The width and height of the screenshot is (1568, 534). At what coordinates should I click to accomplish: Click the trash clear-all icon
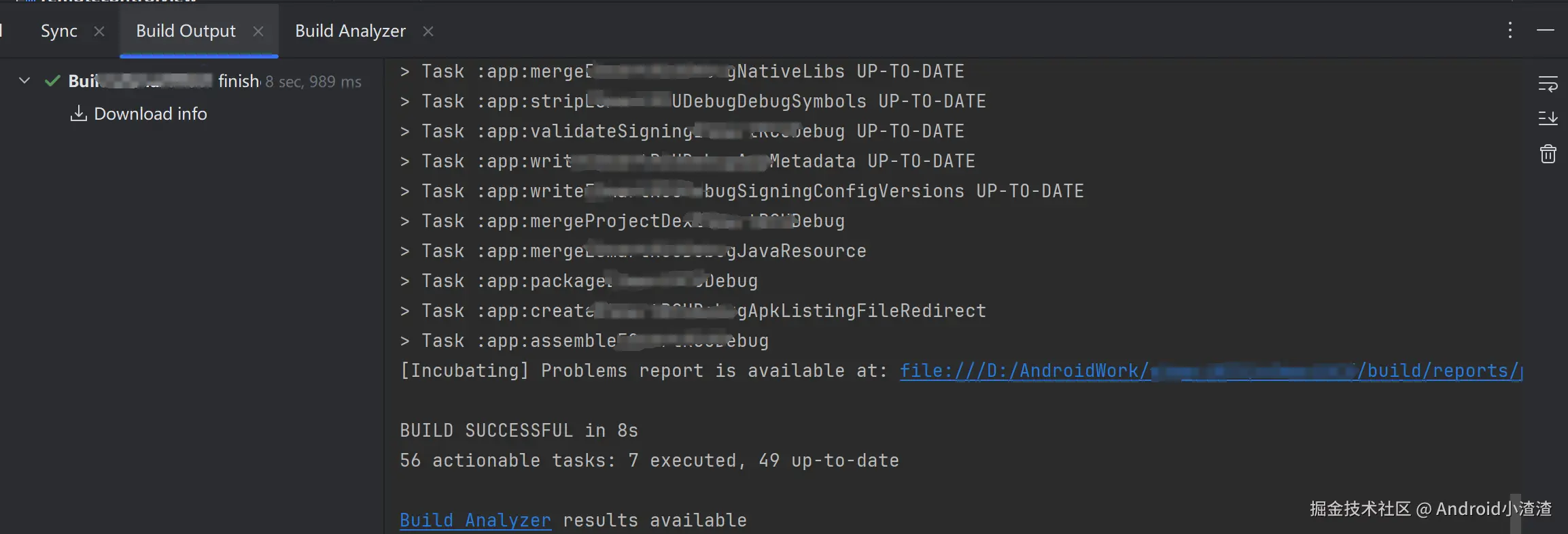1548,154
